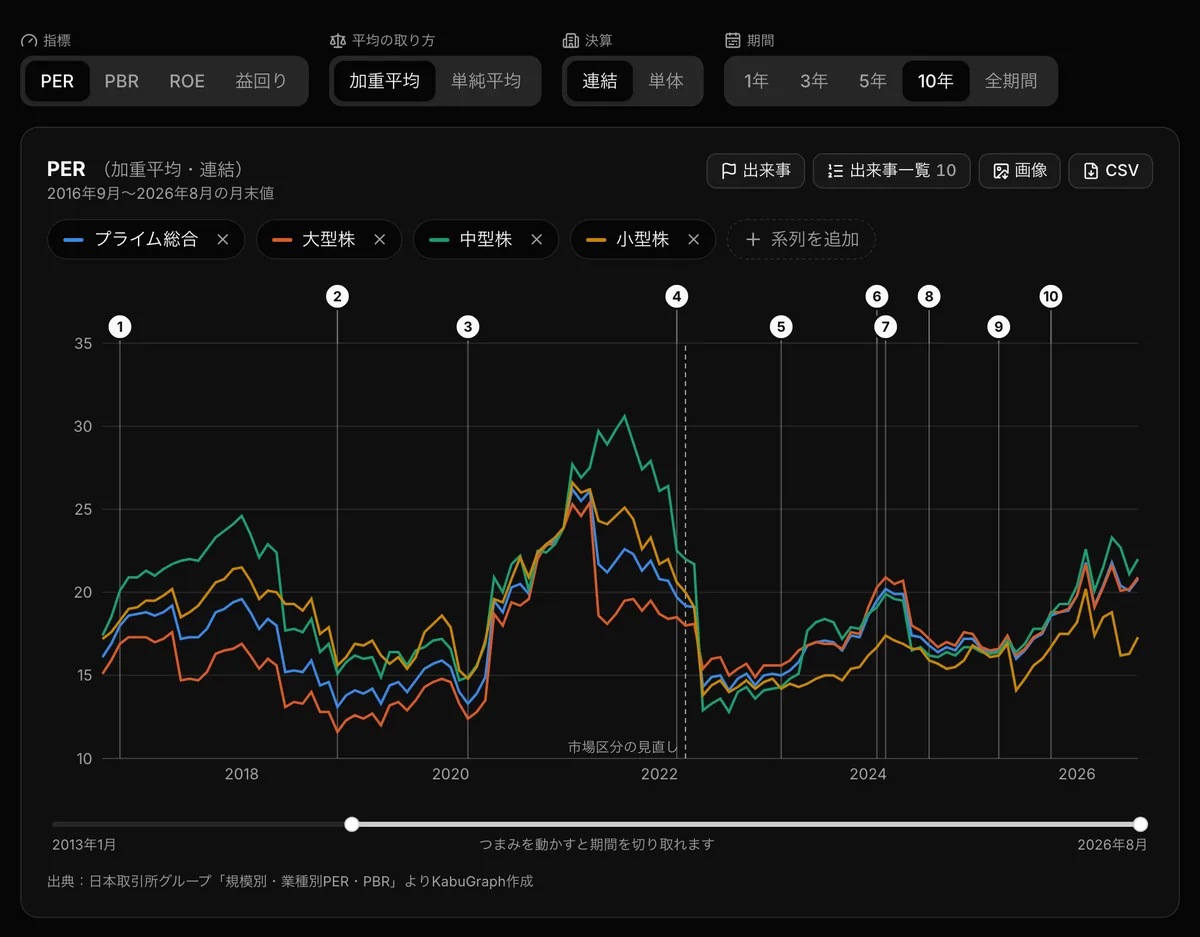Screen dimensions: 1200x937
Task: Click the 小型株 series chip label
Action: tap(642, 240)
